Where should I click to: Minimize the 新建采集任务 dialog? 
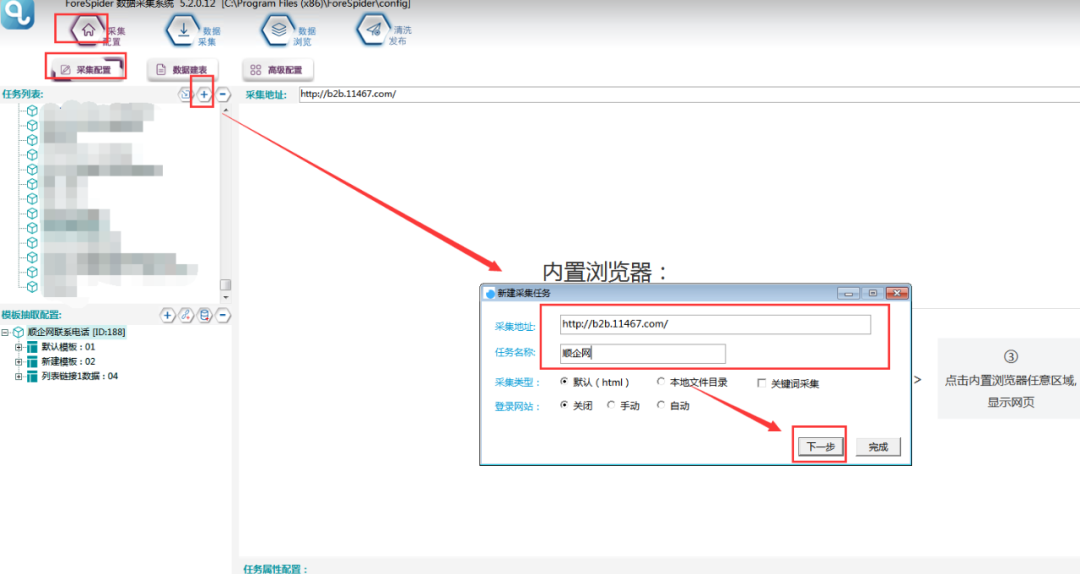coord(848,294)
